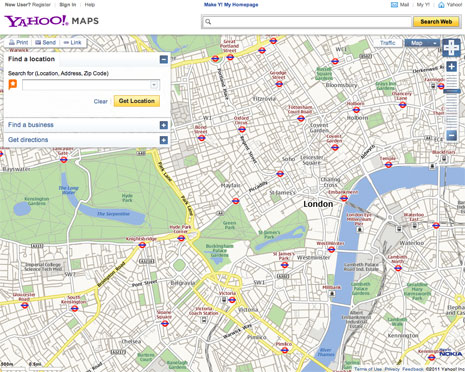Click the Lancaster Gate tube station icon
465x372 pixels.
(64, 159)
